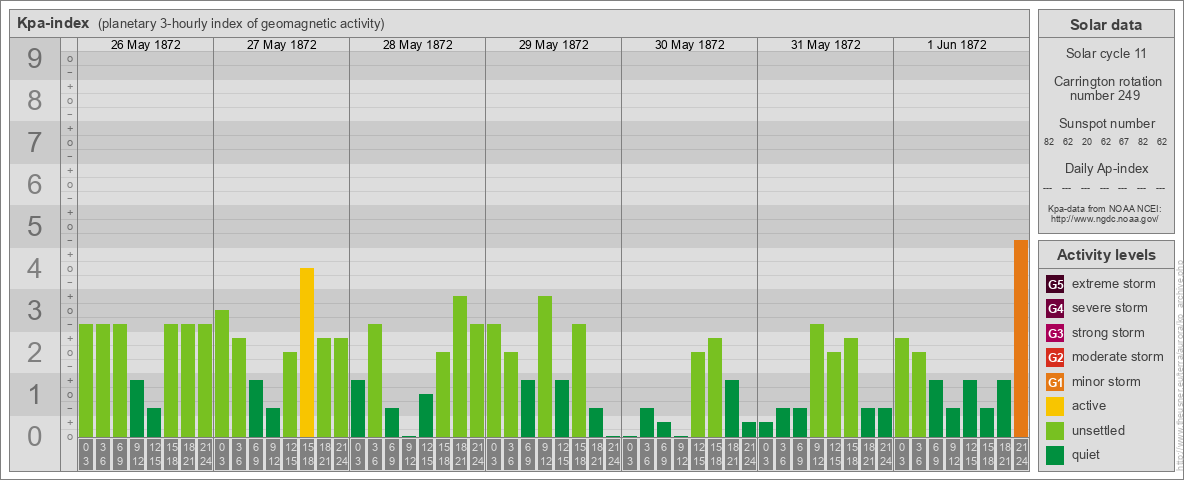The image size is (1184, 480).
Task: Click the quiet legend label
Action: 1086,454
